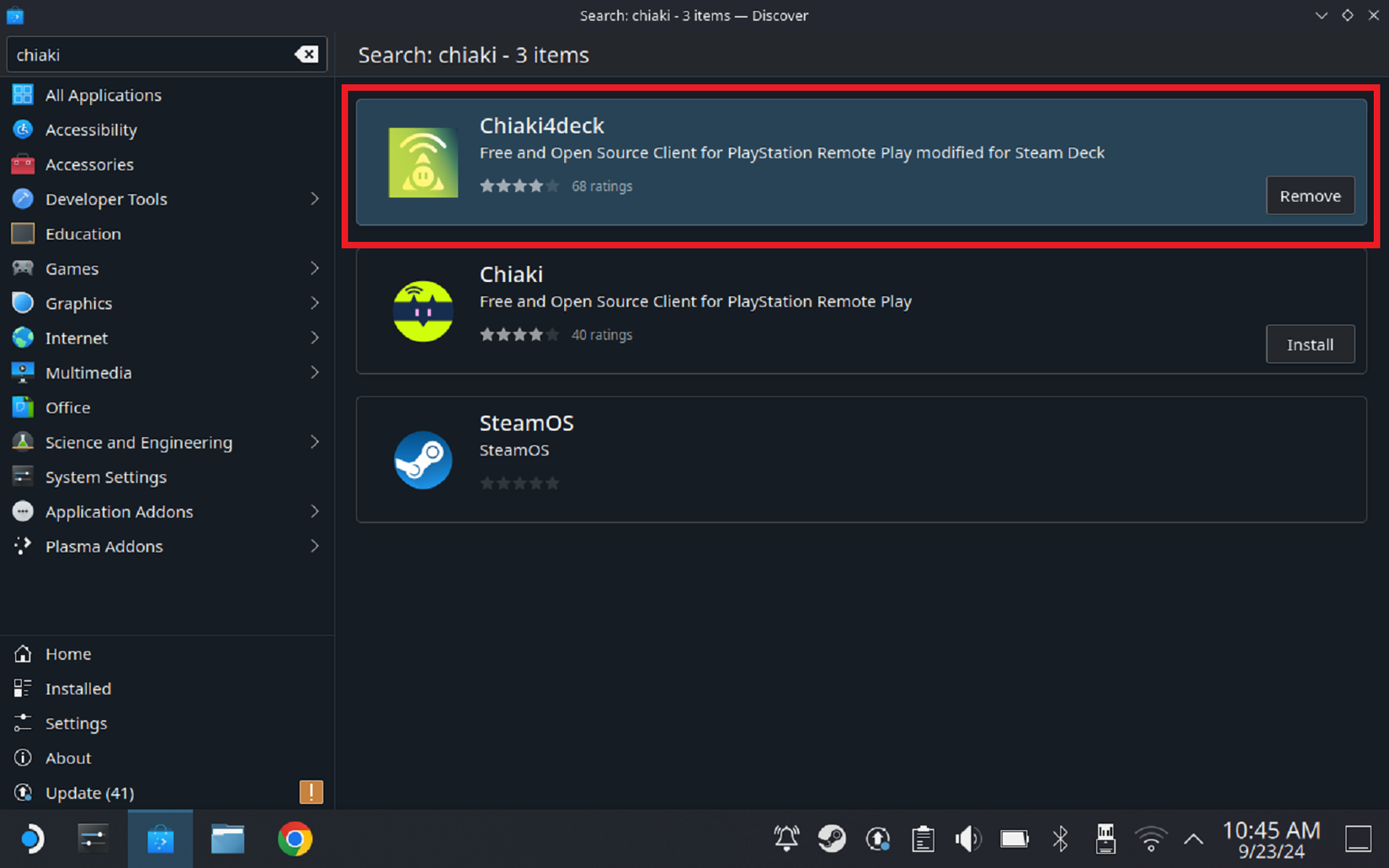Image resolution: width=1389 pixels, height=868 pixels.
Task: Open the notifications bell tray icon
Action: coord(786,839)
